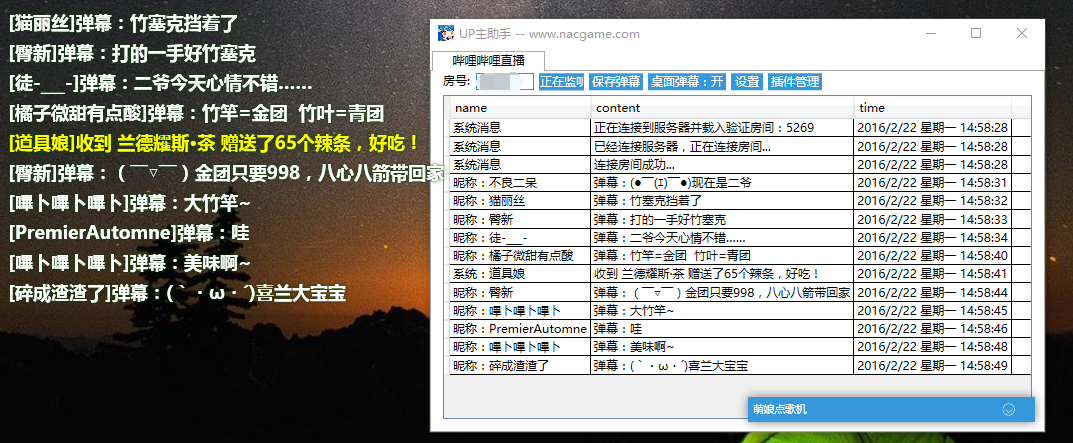Click the 保存弹幕 button

click(x=615, y=82)
